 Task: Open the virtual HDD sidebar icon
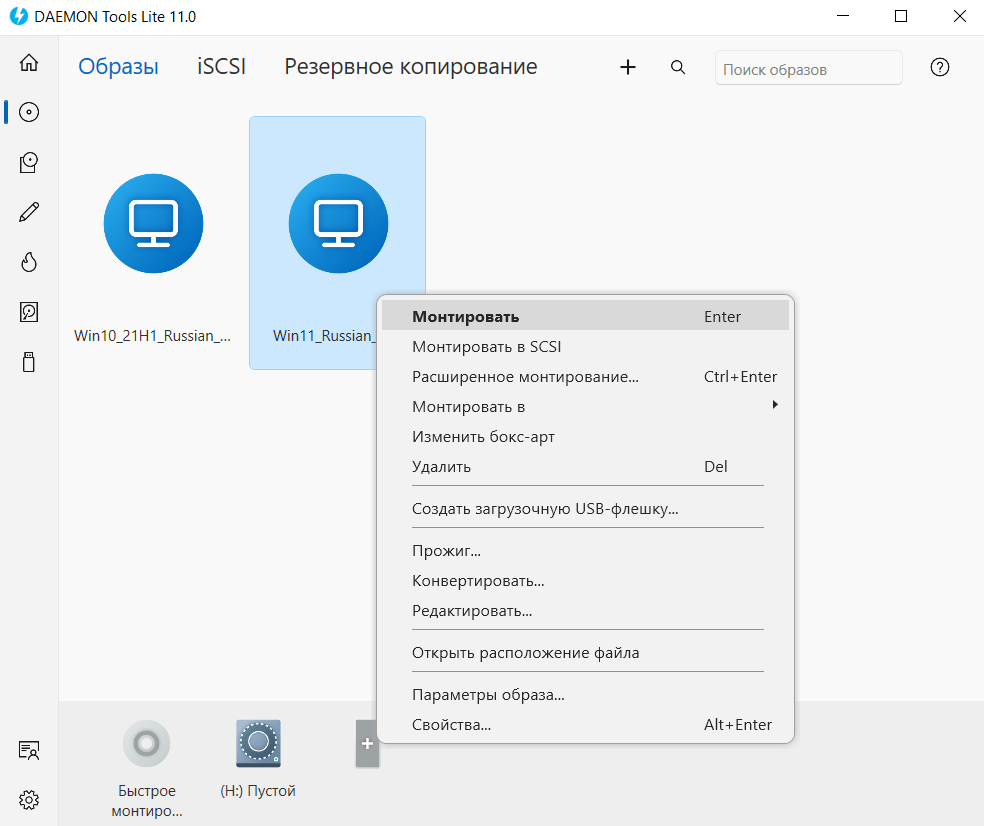click(x=29, y=312)
